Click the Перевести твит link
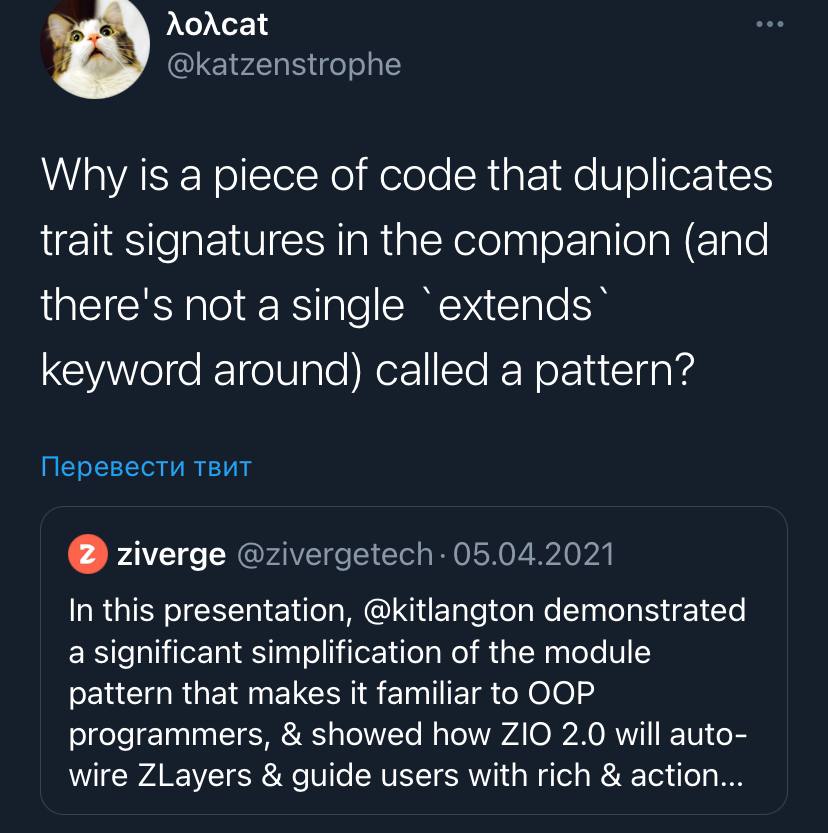The image size is (828, 833). [146, 466]
